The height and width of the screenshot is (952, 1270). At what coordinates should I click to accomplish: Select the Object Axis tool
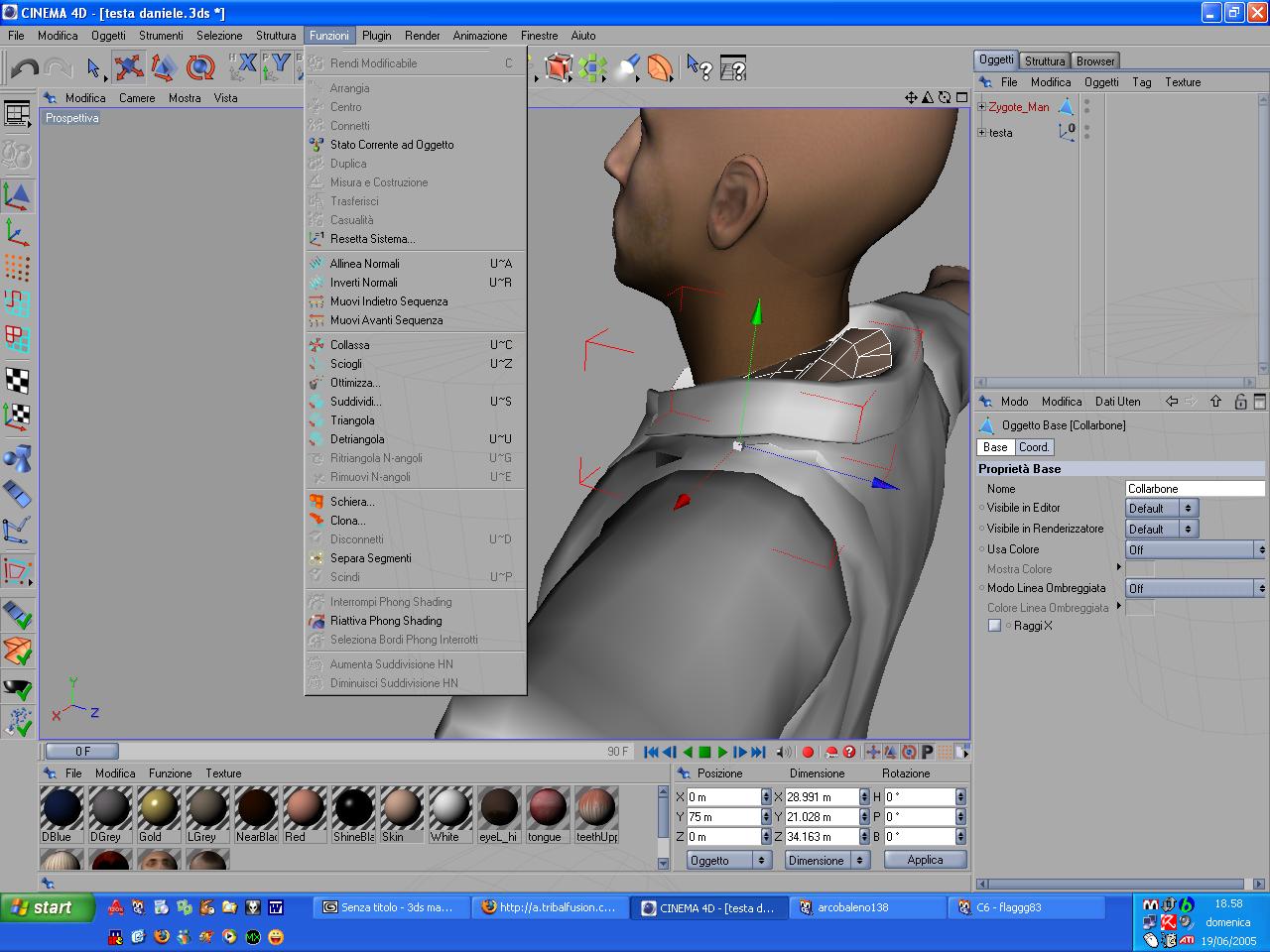(17, 232)
